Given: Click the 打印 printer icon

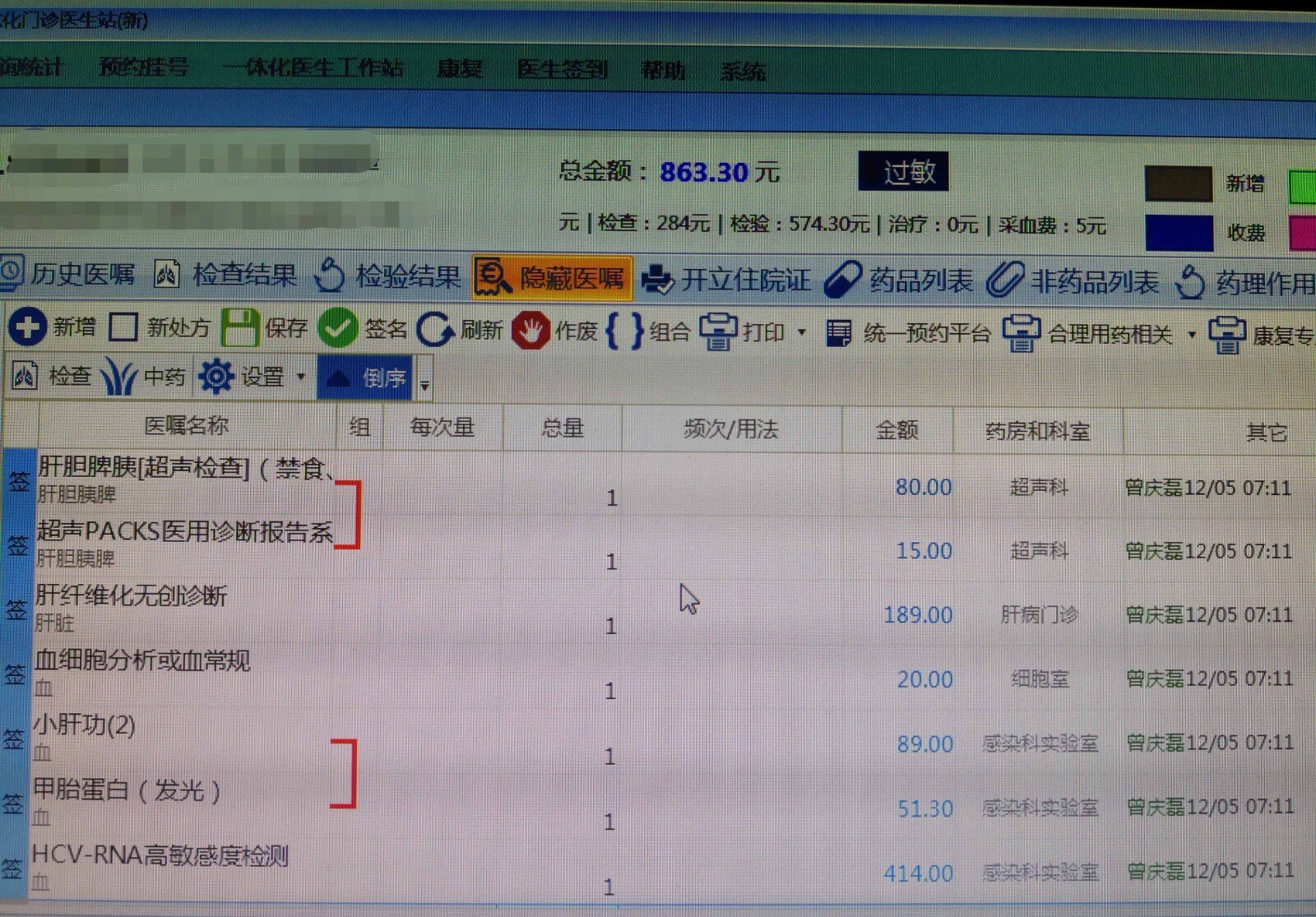Looking at the screenshot, I should tap(718, 332).
